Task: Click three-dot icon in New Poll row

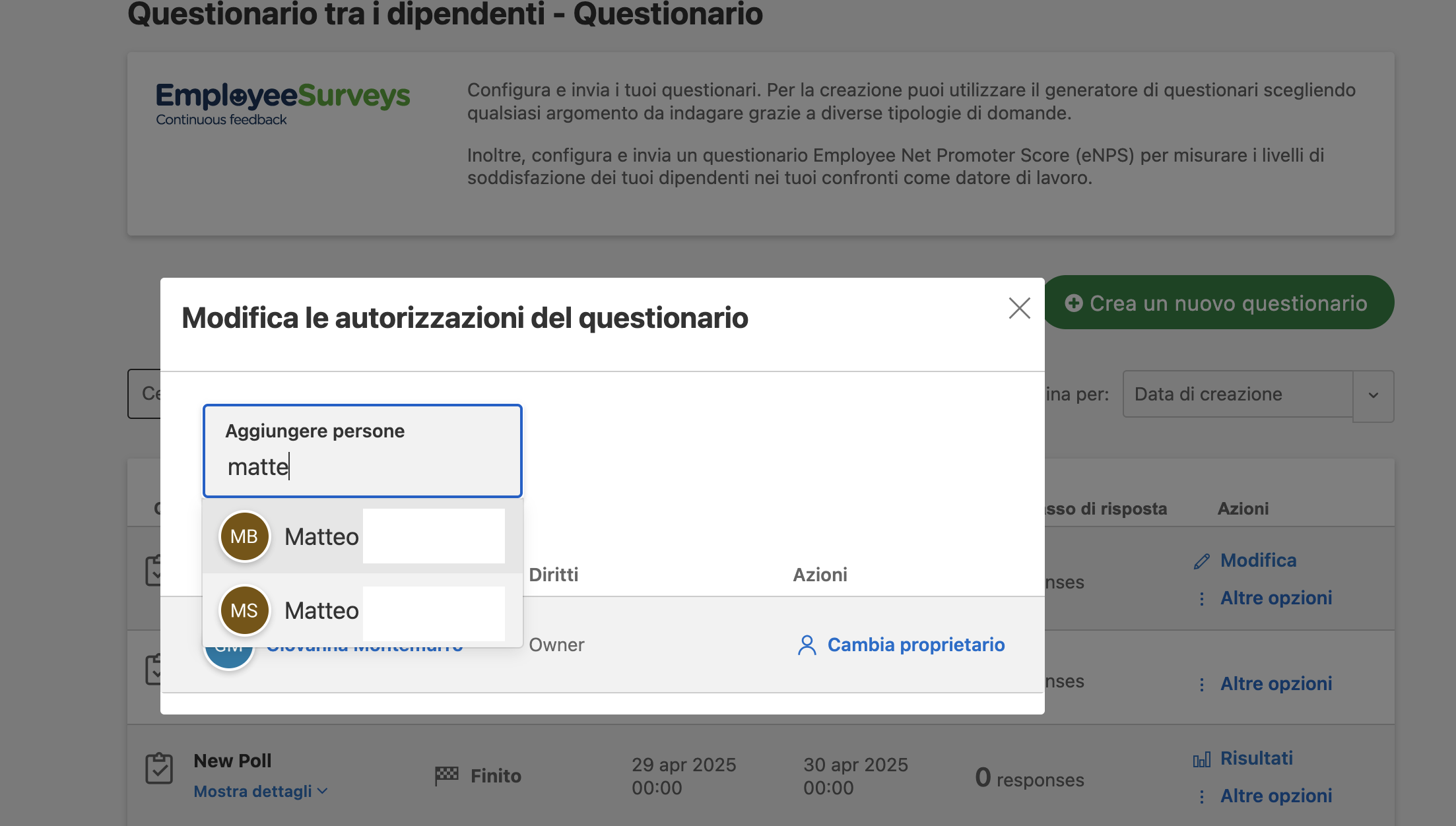Action: 1202,797
